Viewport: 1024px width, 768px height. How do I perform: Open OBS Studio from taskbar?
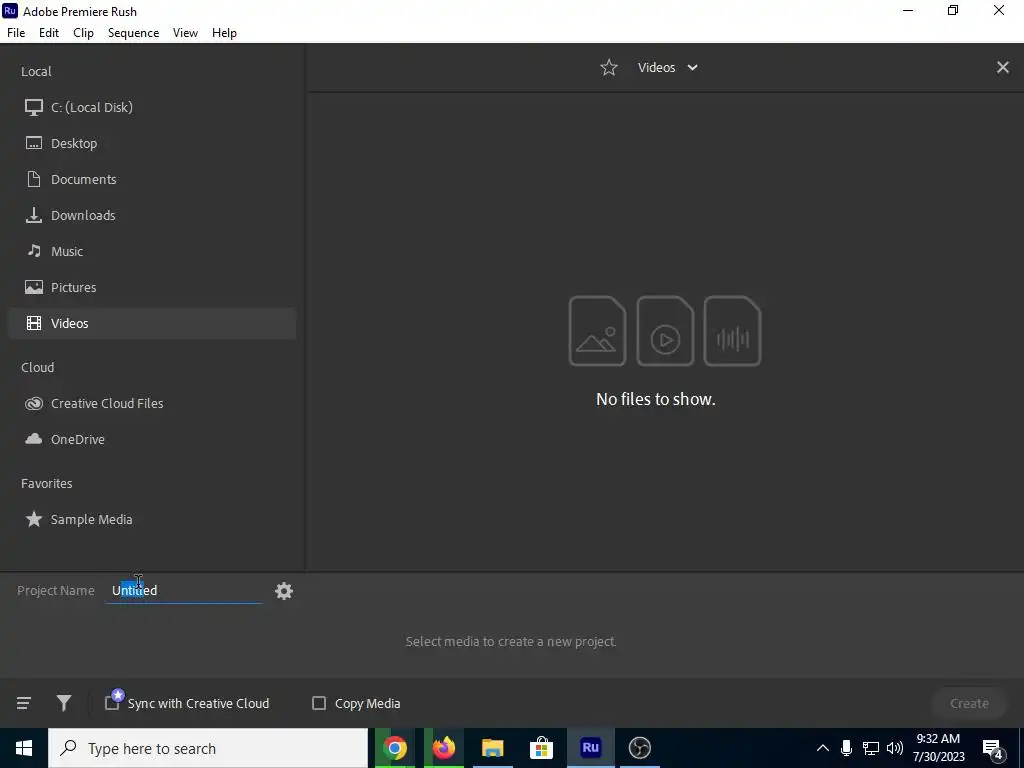[x=639, y=748]
